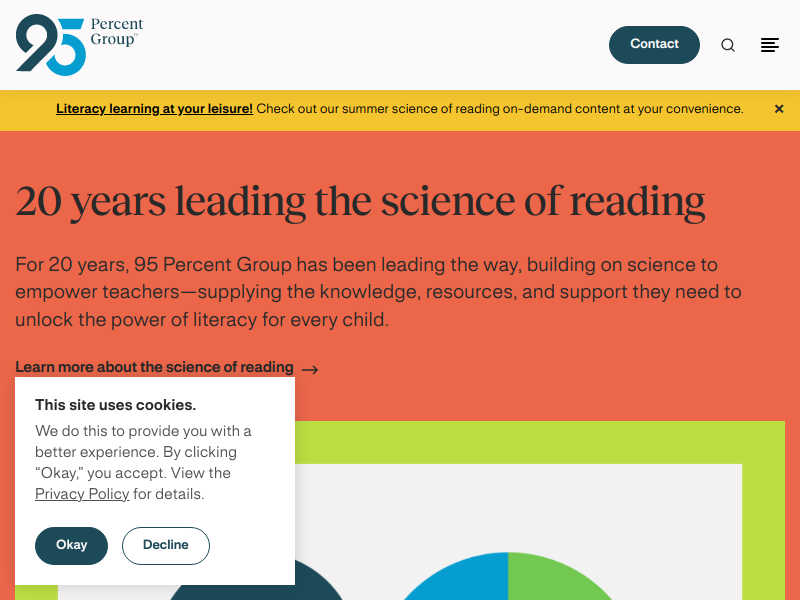Click the hero paragraph about 95 Percent Group
The image size is (800, 600).
(378, 292)
